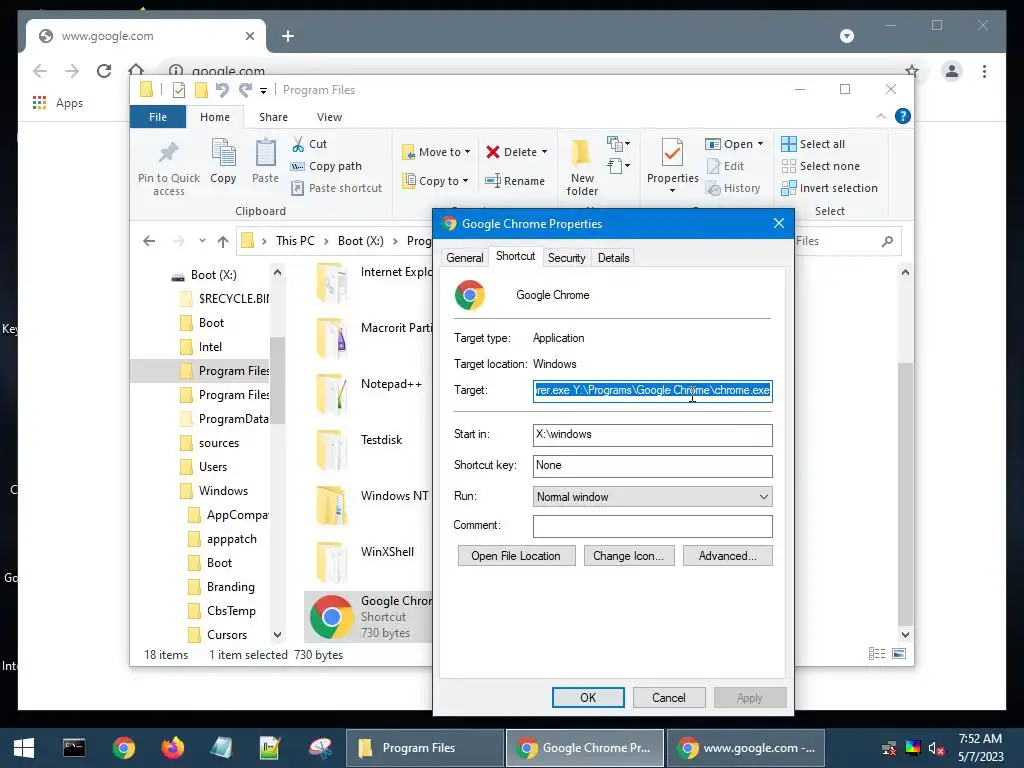Switch to the Details tab
This screenshot has width=1024, height=768.
[613, 258]
